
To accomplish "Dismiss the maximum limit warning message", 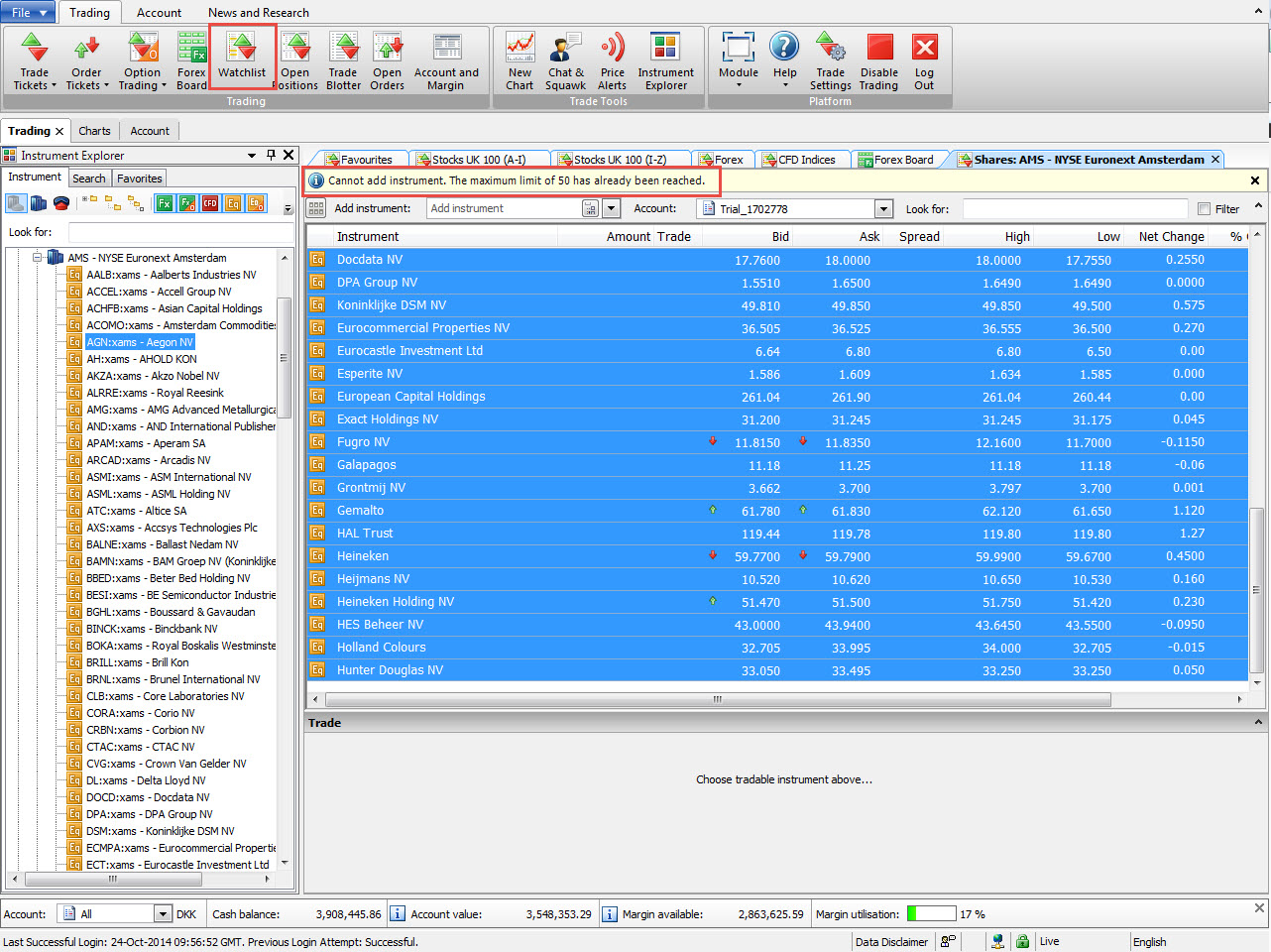I will 1255,180.
